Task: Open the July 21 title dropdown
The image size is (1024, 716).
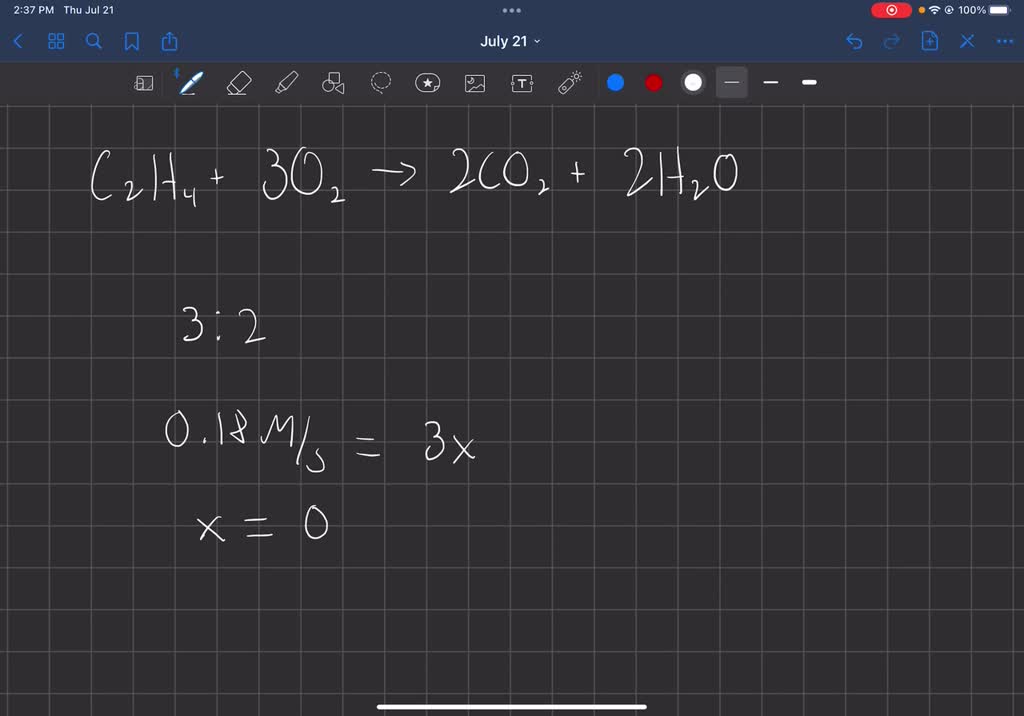Action: click(511, 41)
